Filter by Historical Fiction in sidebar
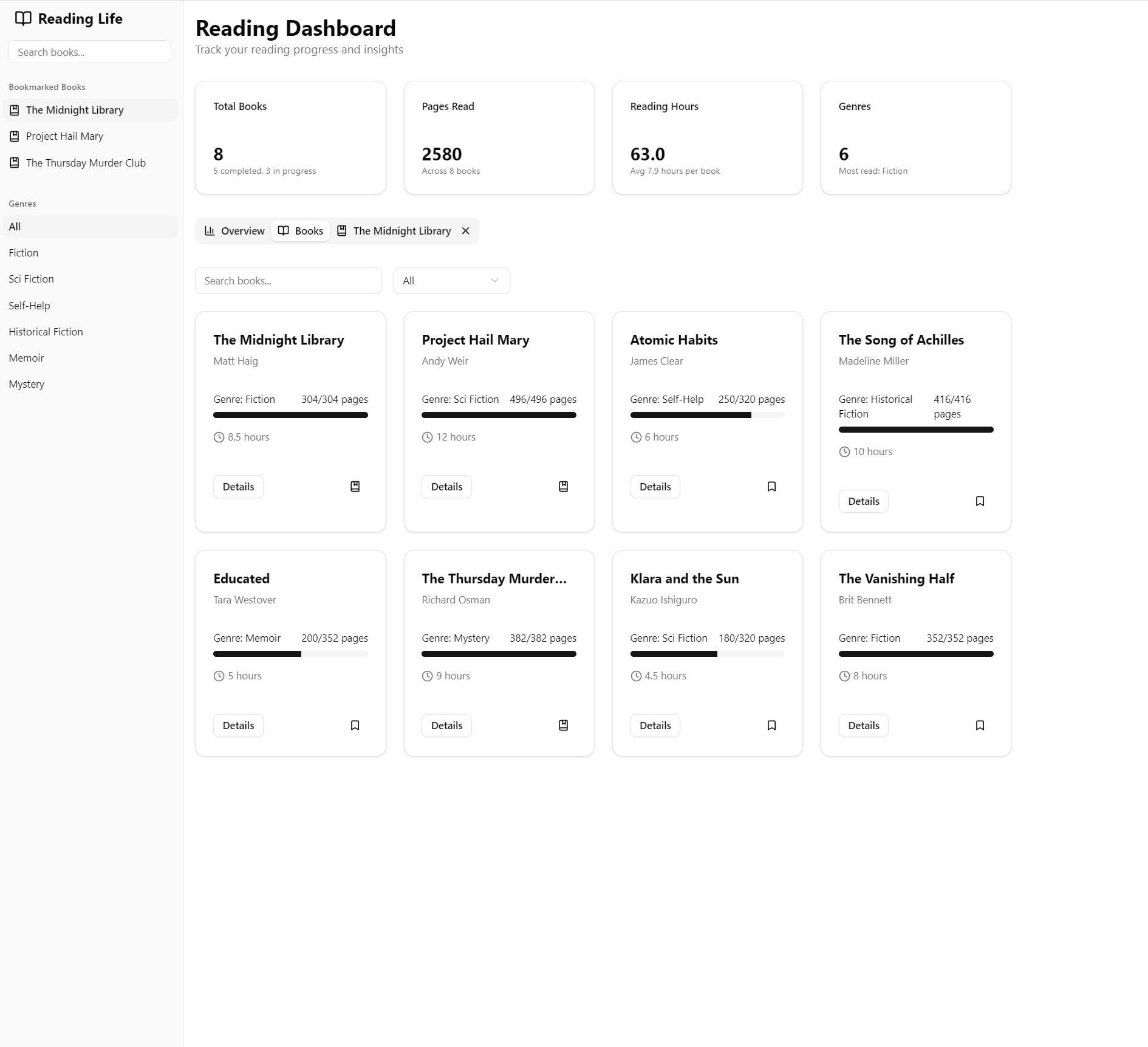 (46, 332)
